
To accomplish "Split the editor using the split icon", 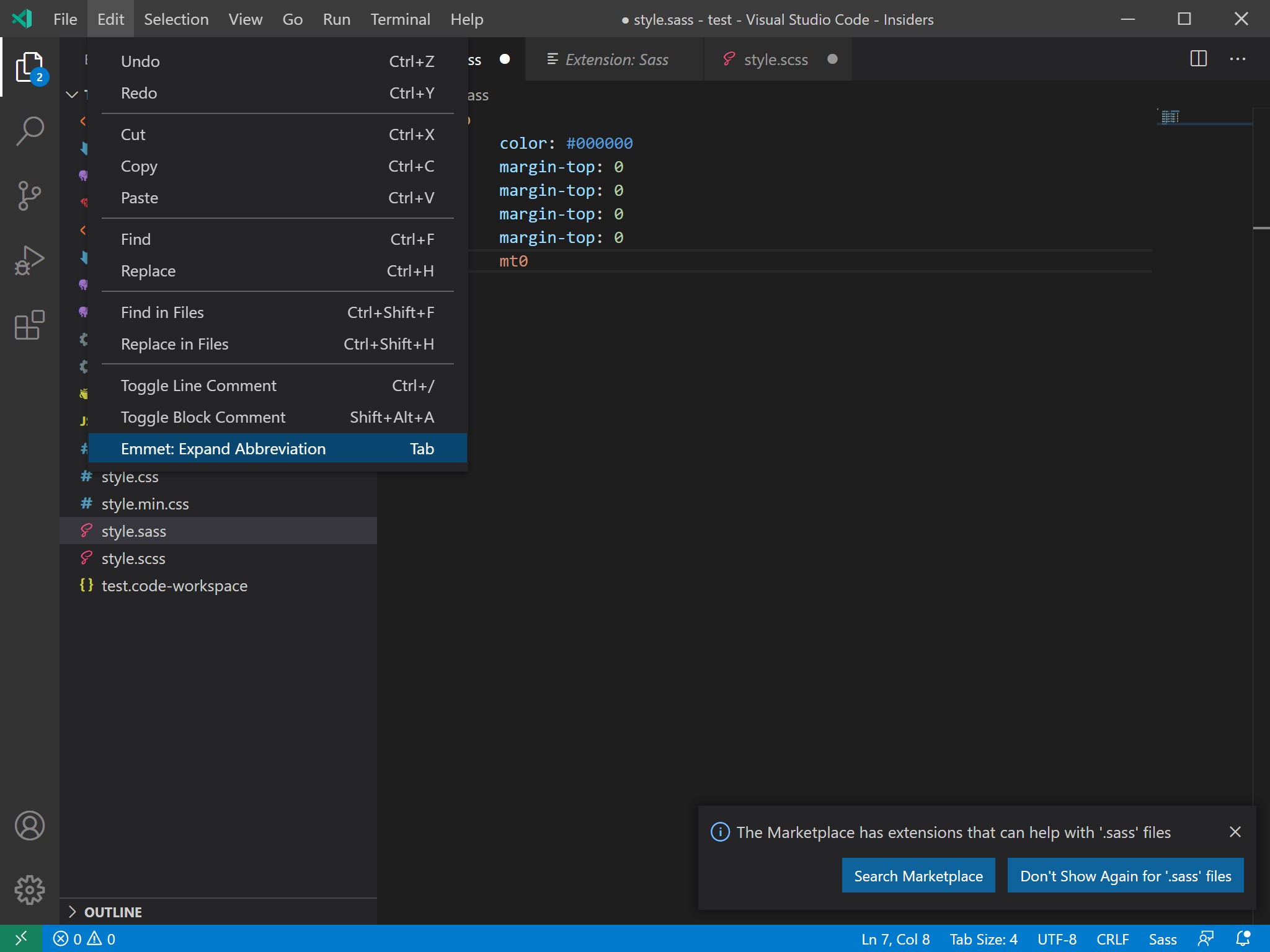I will (x=1198, y=59).
